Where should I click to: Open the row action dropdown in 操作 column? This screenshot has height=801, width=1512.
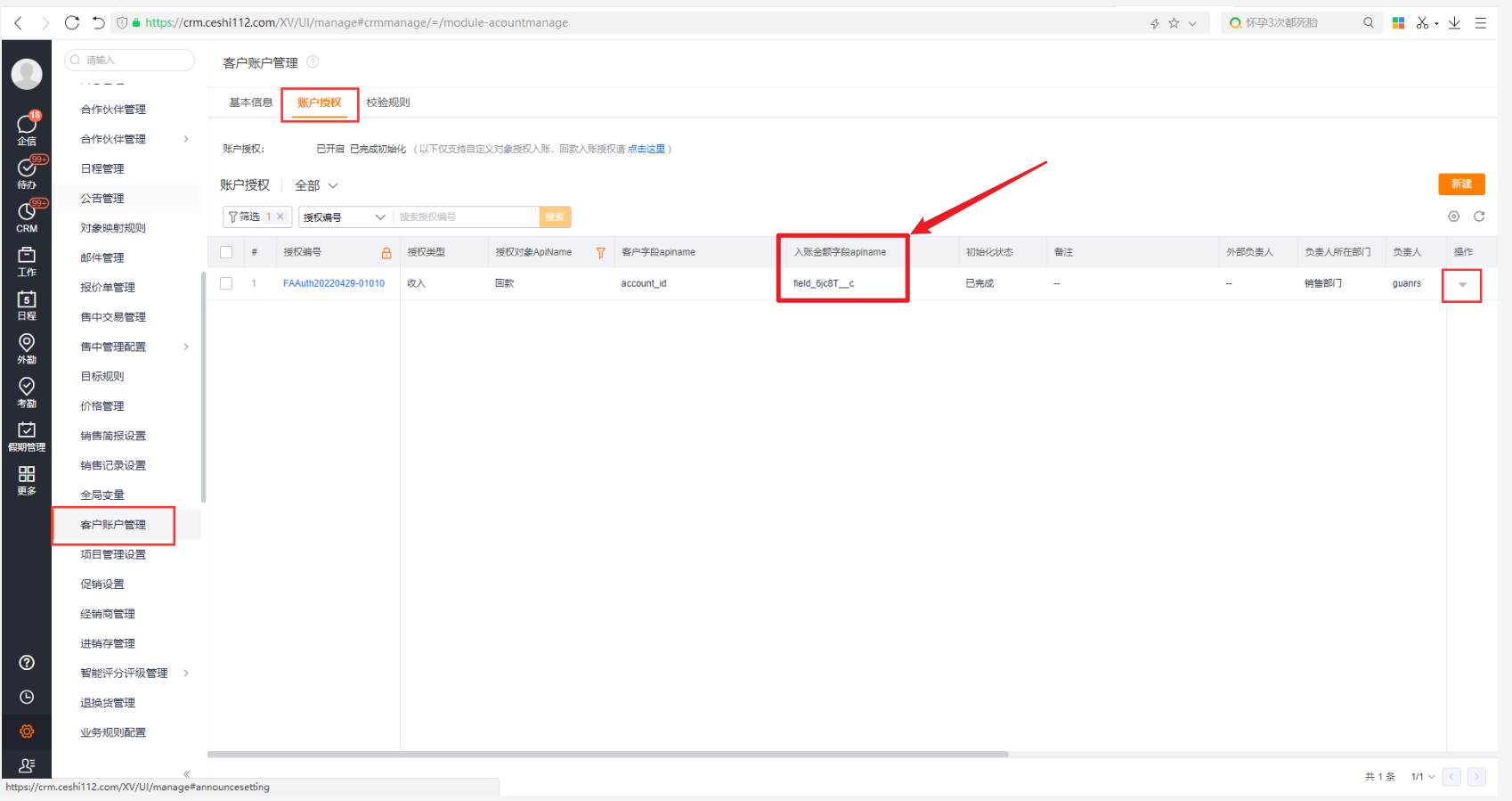pos(1462,285)
